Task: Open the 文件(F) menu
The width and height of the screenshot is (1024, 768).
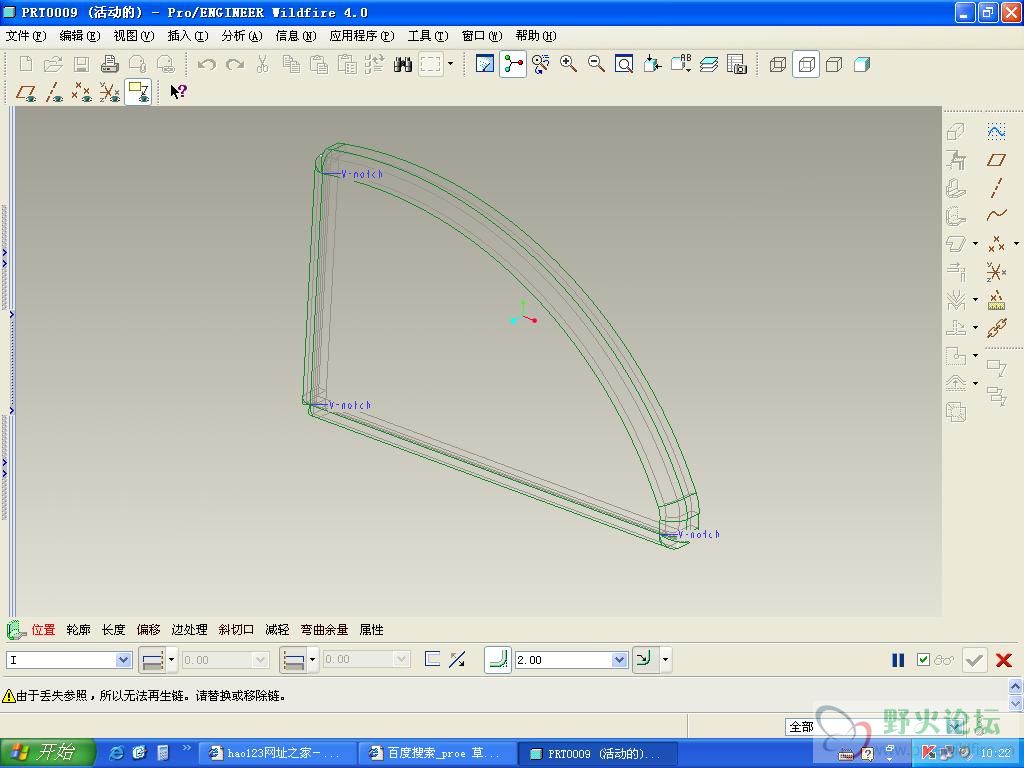Action: (26, 36)
